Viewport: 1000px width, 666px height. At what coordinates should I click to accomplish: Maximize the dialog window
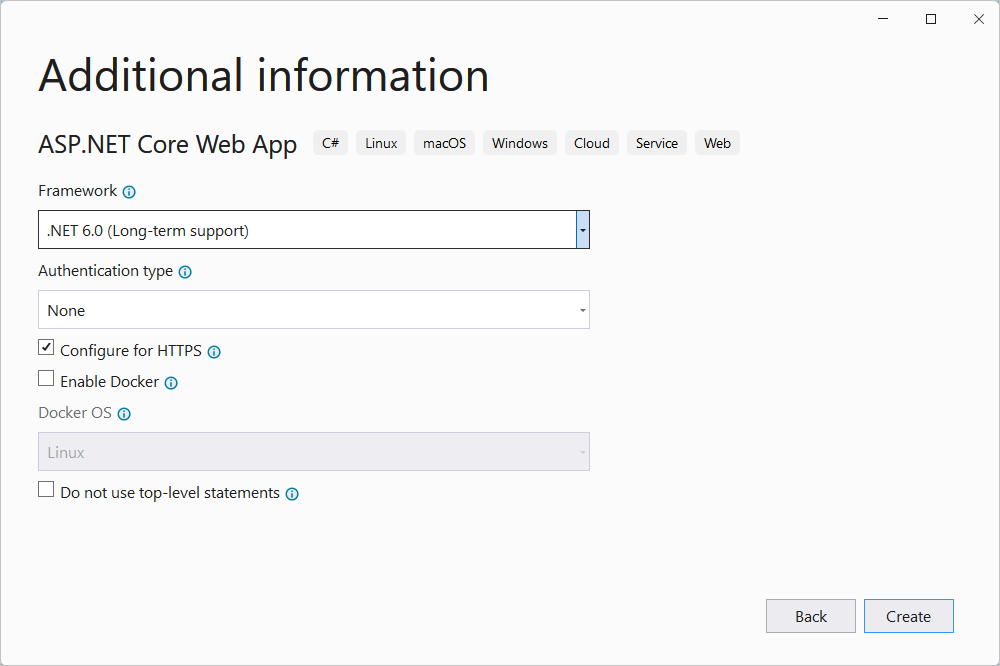point(931,19)
